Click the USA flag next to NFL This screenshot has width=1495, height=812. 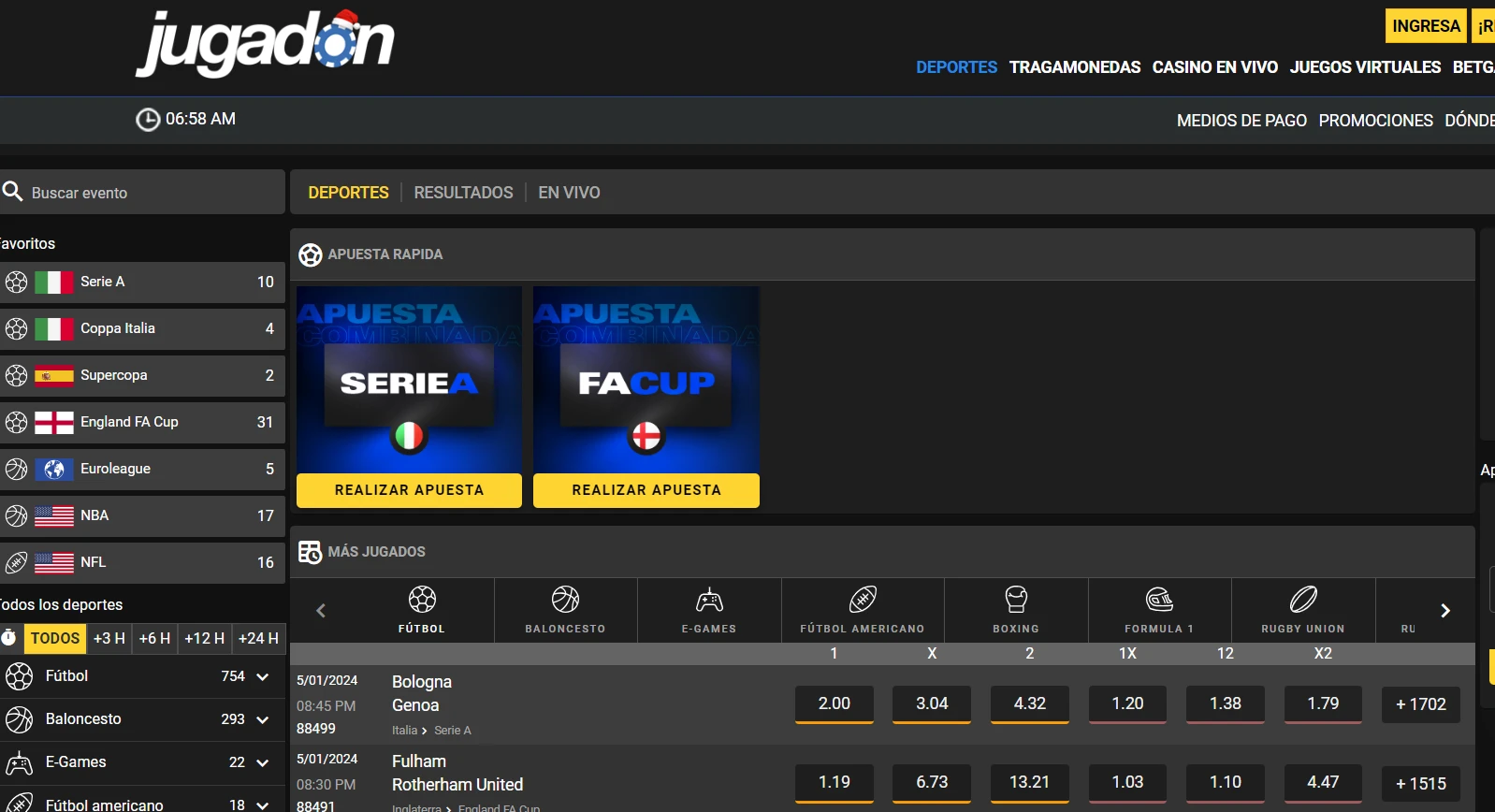coord(53,562)
